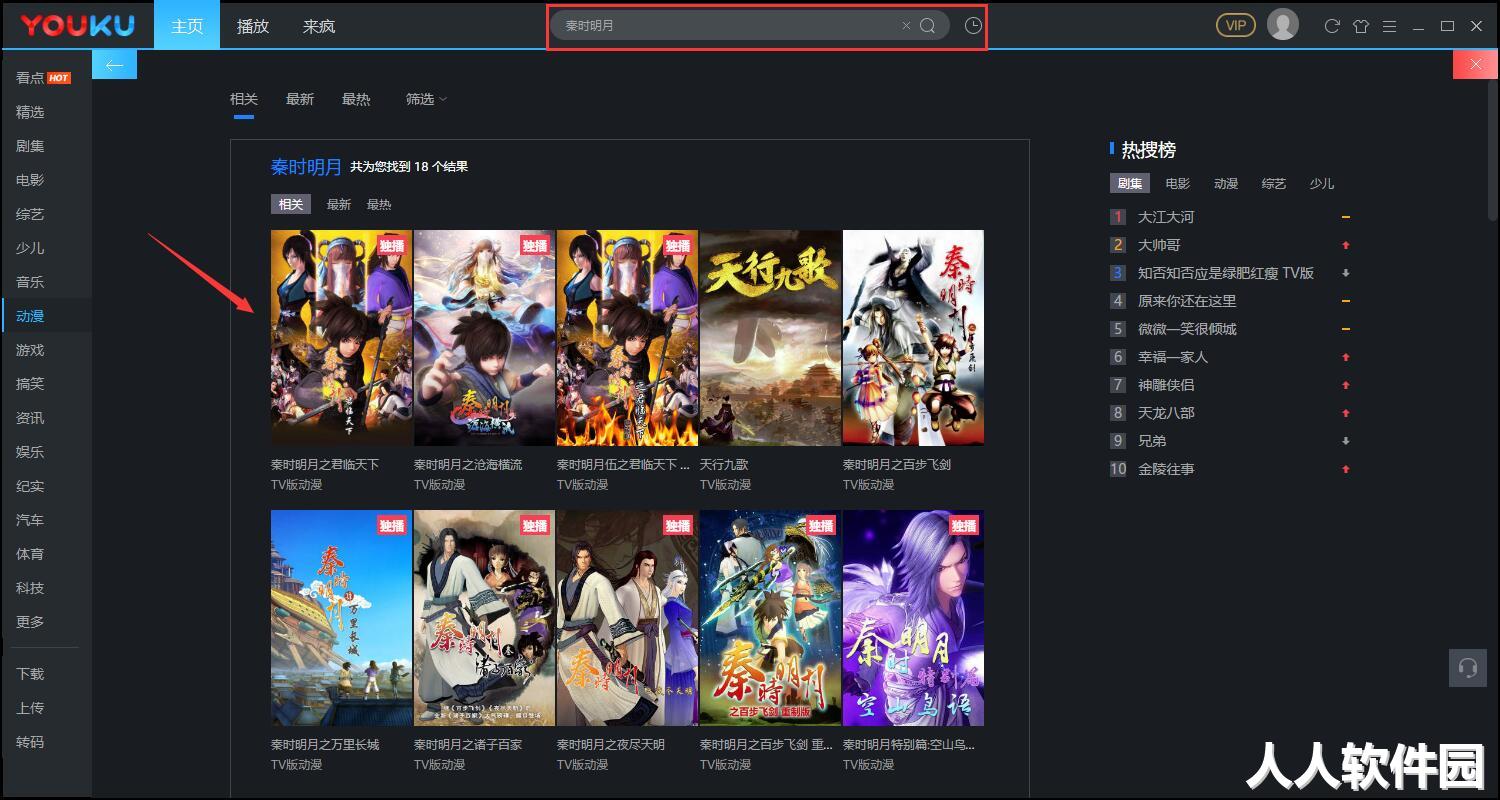Open 纪实 in sidebar
Screen dimensions: 1500x800
pyautogui.click(x=30, y=486)
